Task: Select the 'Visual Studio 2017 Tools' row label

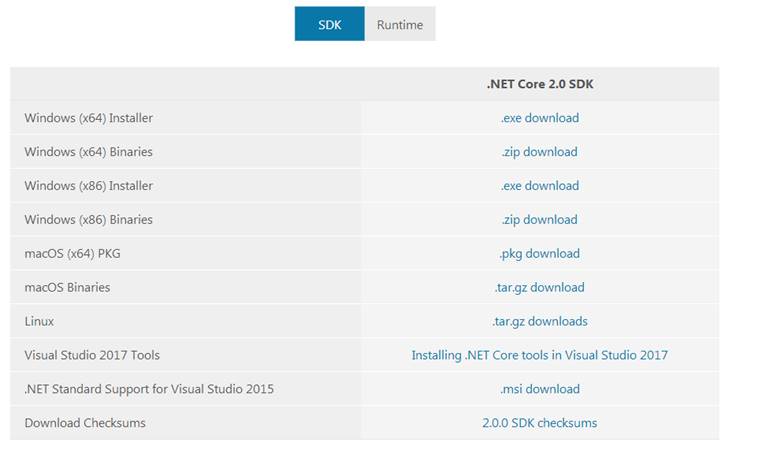Action: (x=92, y=355)
